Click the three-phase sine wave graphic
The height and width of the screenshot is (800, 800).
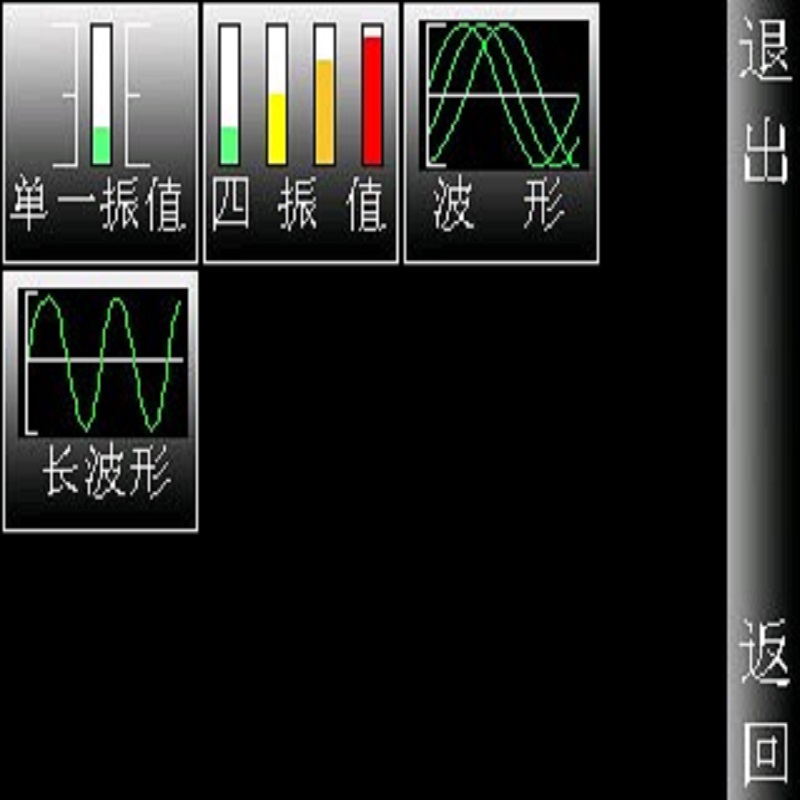coord(503,95)
